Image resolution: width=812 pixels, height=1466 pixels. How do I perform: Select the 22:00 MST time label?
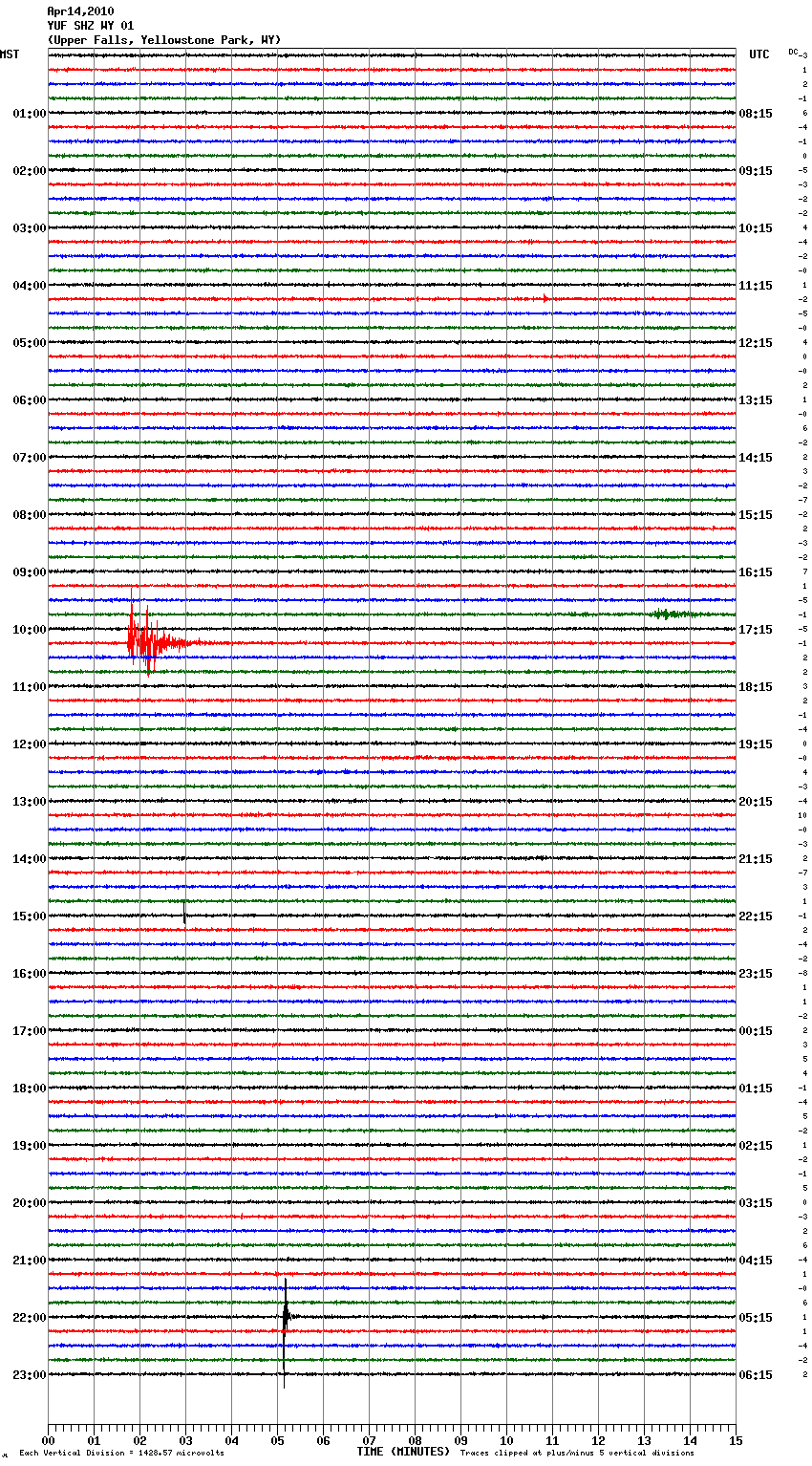pyautogui.click(x=30, y=1318)
